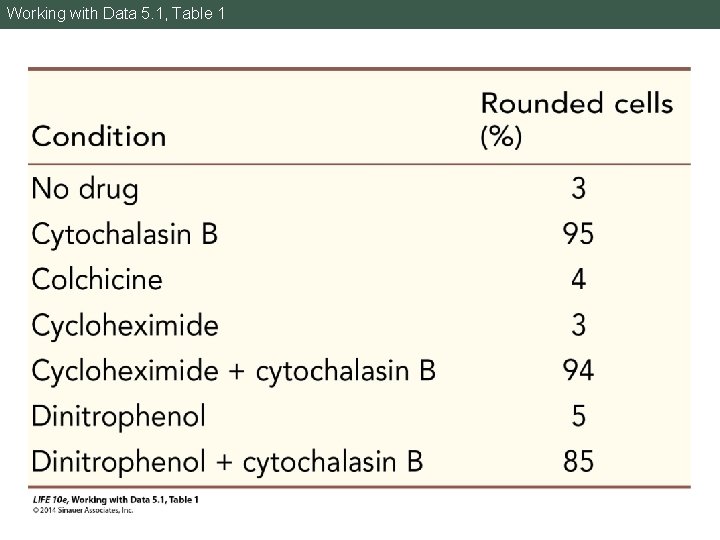The width and height of the screenshot is (720, 540).
Task: Click the value 3 in Cycloheximide row
Action: click(578, 325)
